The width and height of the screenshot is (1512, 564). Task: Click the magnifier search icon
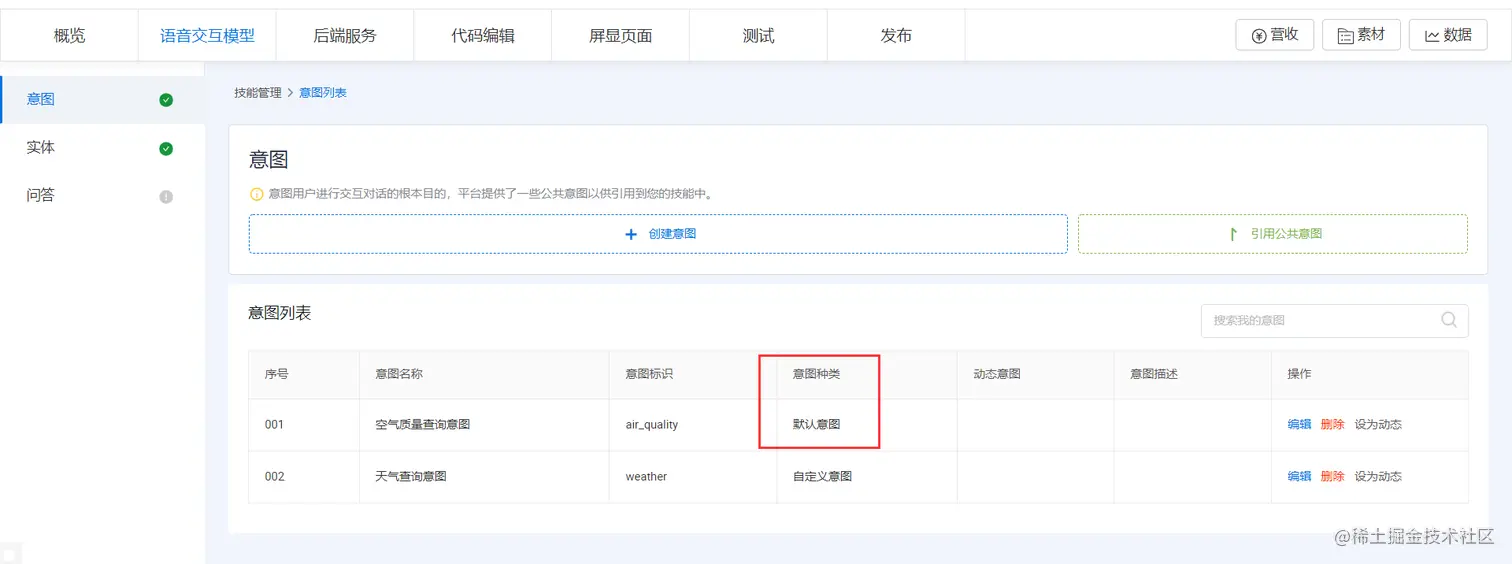[1449, 320]
